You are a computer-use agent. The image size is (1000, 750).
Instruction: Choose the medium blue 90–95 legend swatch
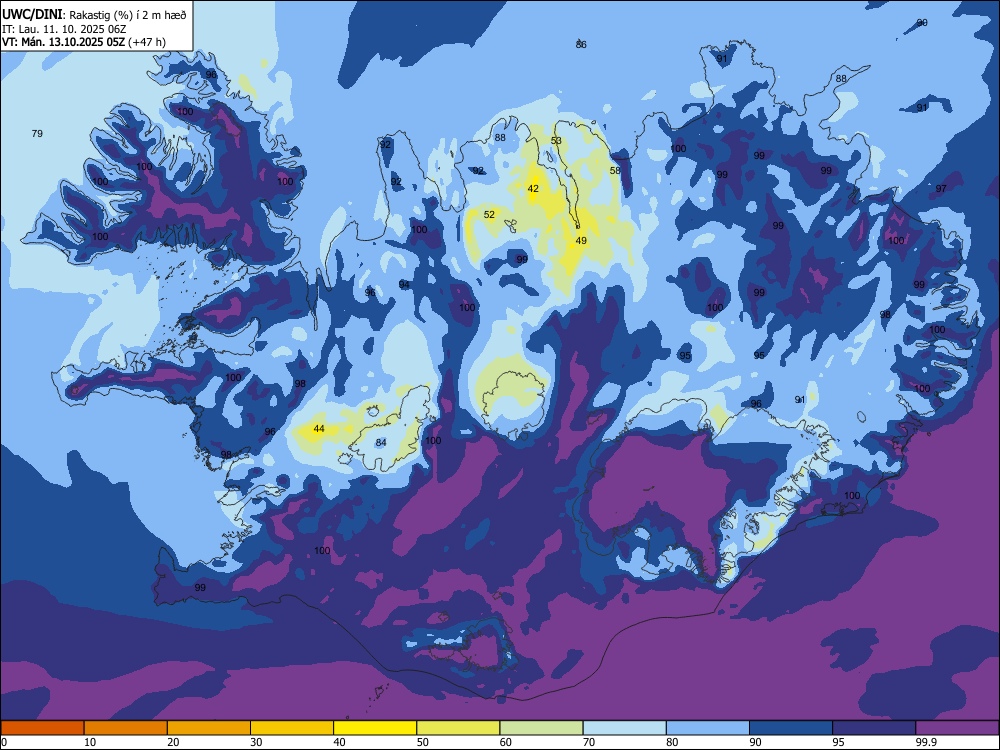791,728
